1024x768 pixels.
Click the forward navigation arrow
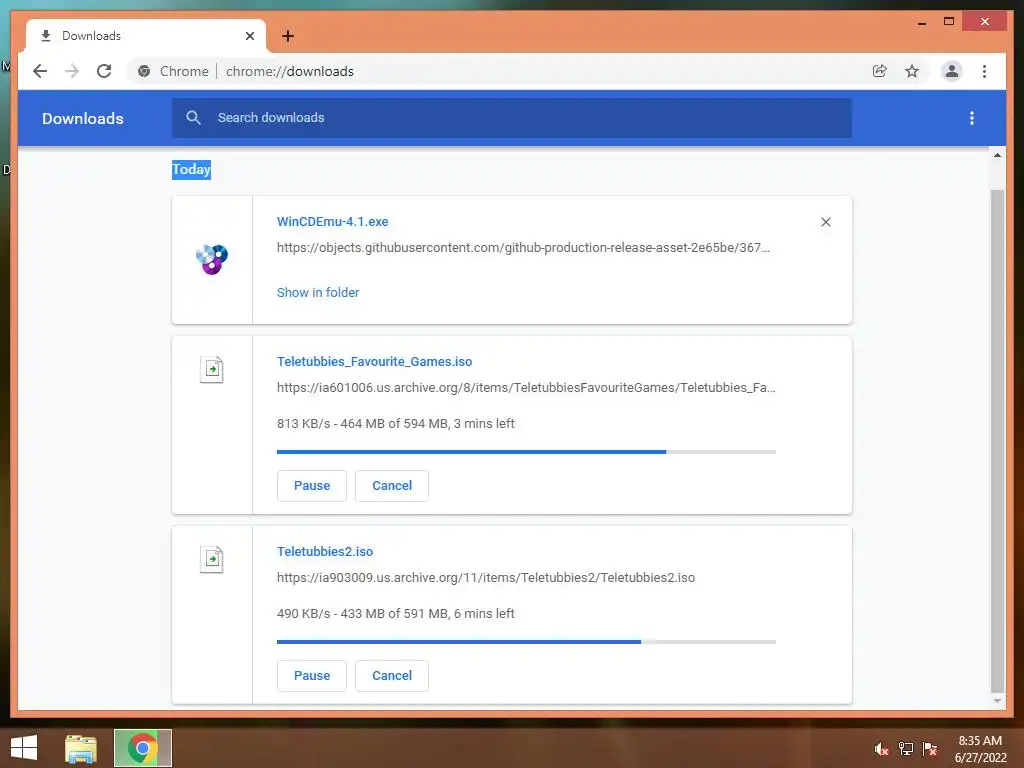[x=72, y=71]
